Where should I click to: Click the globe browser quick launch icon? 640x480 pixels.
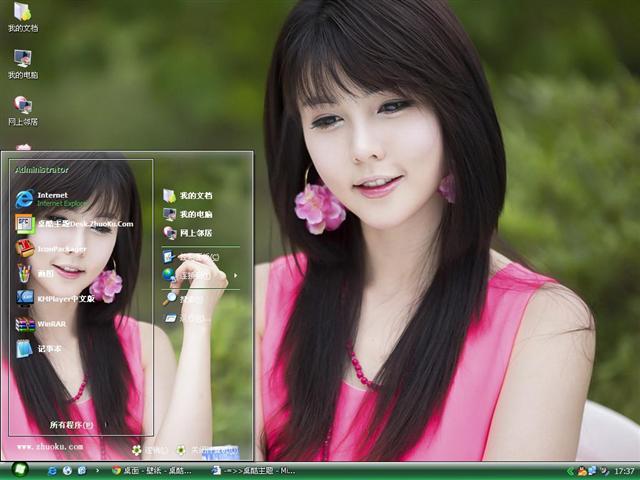point(67,471)
